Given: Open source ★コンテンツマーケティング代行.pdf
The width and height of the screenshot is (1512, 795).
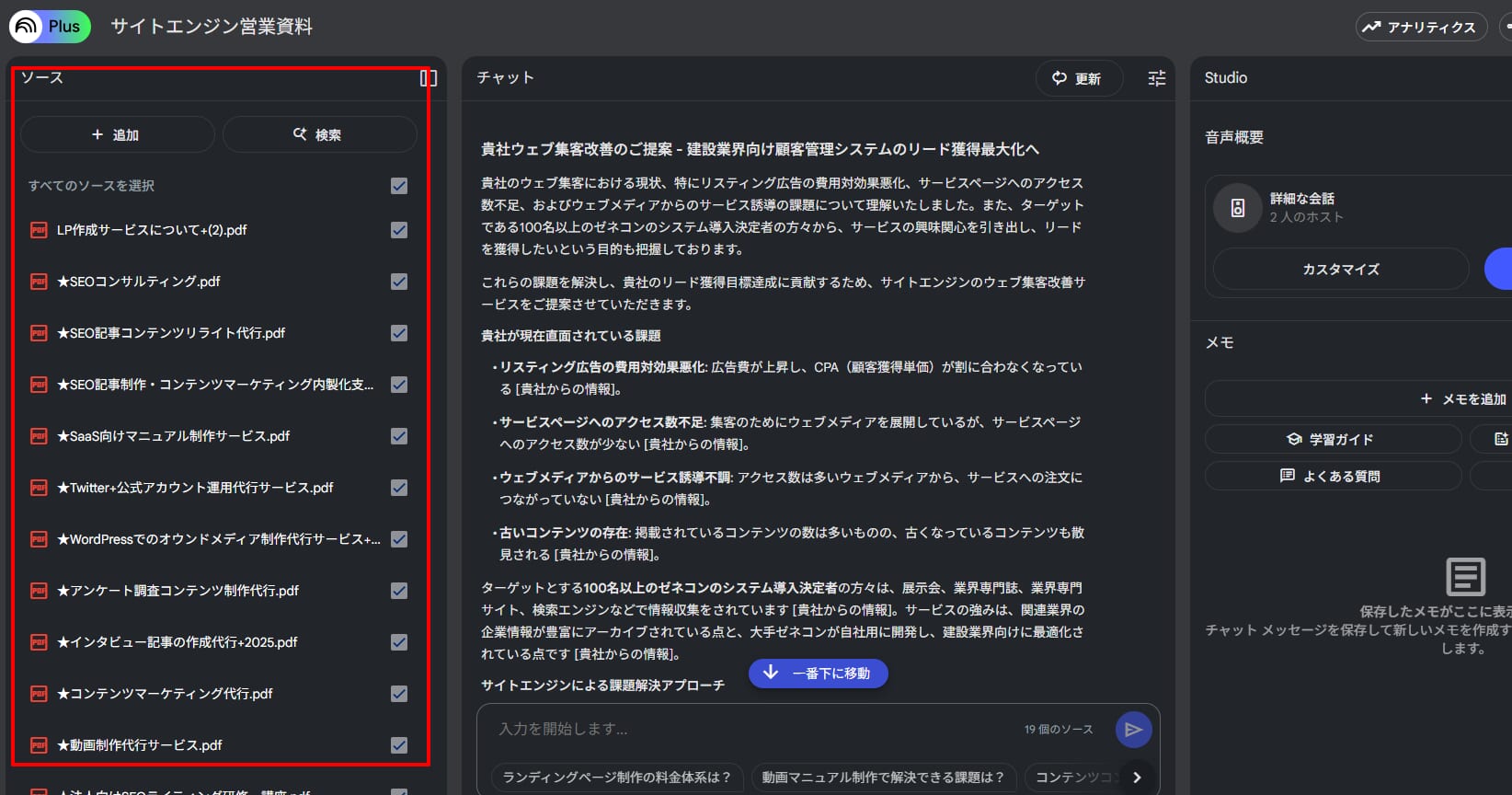Looking at the screenshot, I should coord(165,694).
